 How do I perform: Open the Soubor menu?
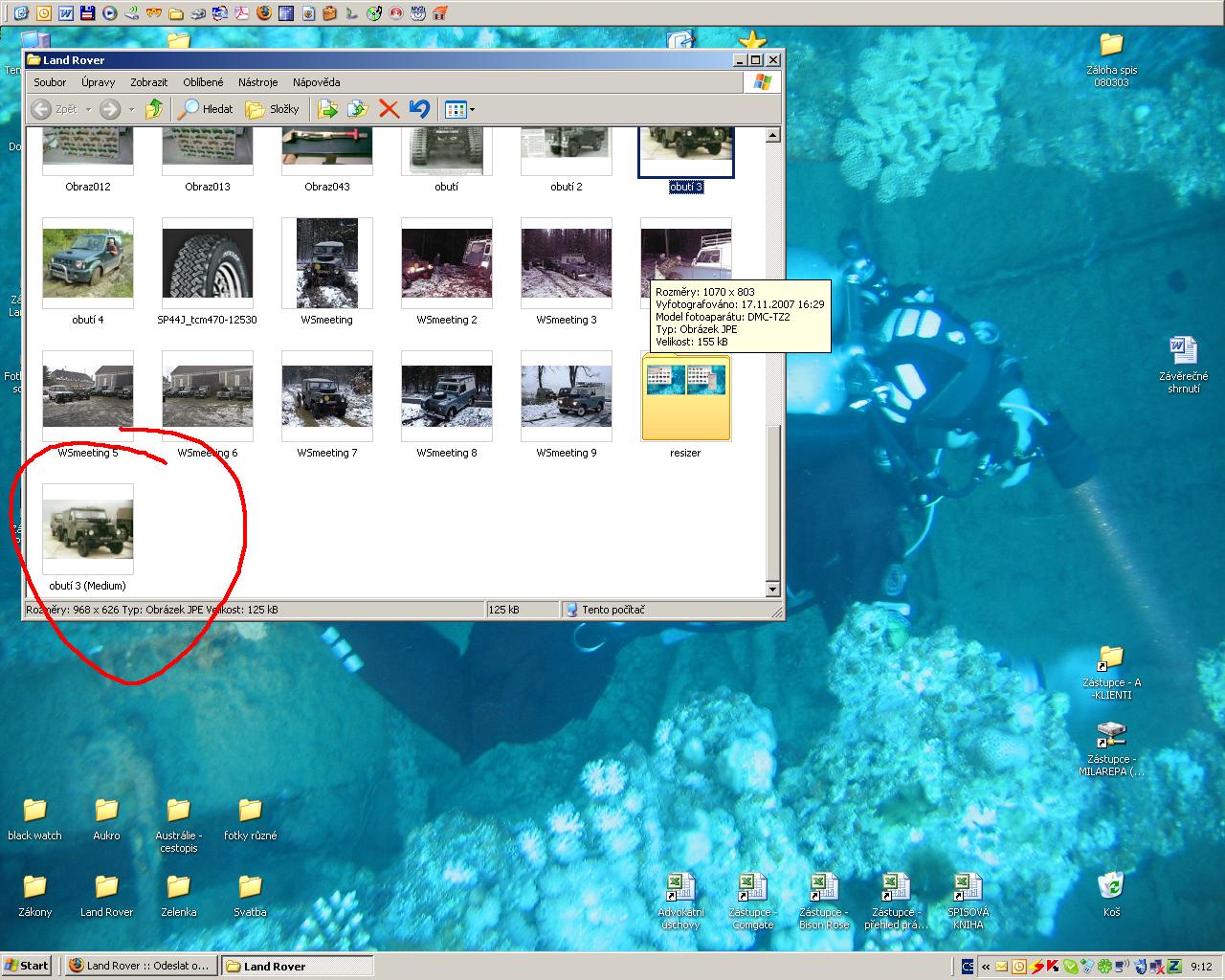(50, 82)
